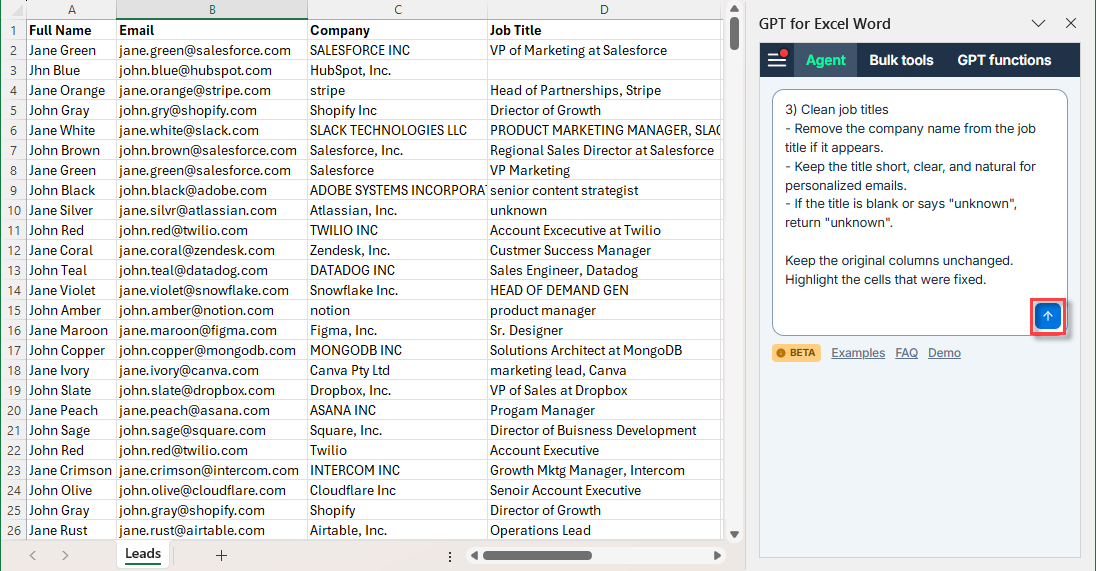Image resolution: width=1096 pixels, height=571 pixels.
Task: Click the horizontal scrollbar thumb
Action: point(537,556)
